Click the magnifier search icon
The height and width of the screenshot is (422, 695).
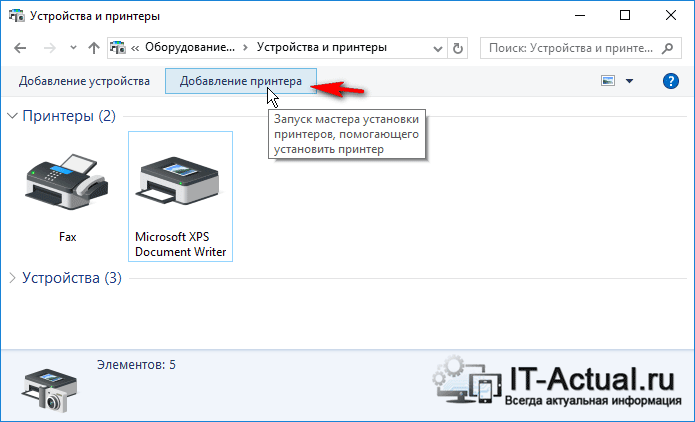coord(667,48)
